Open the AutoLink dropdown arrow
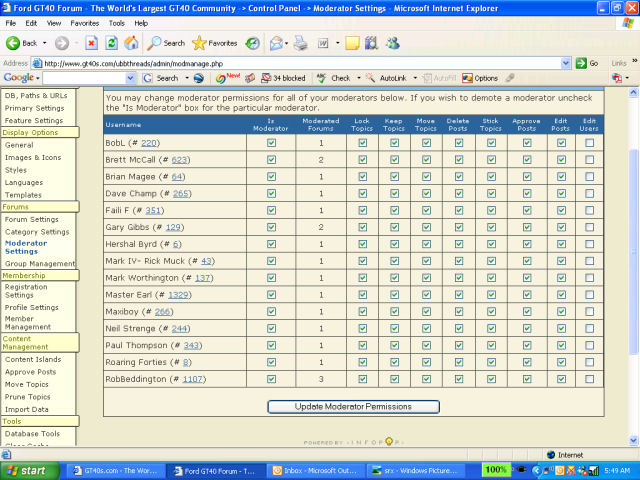640x480 pixels. (415, 78)
